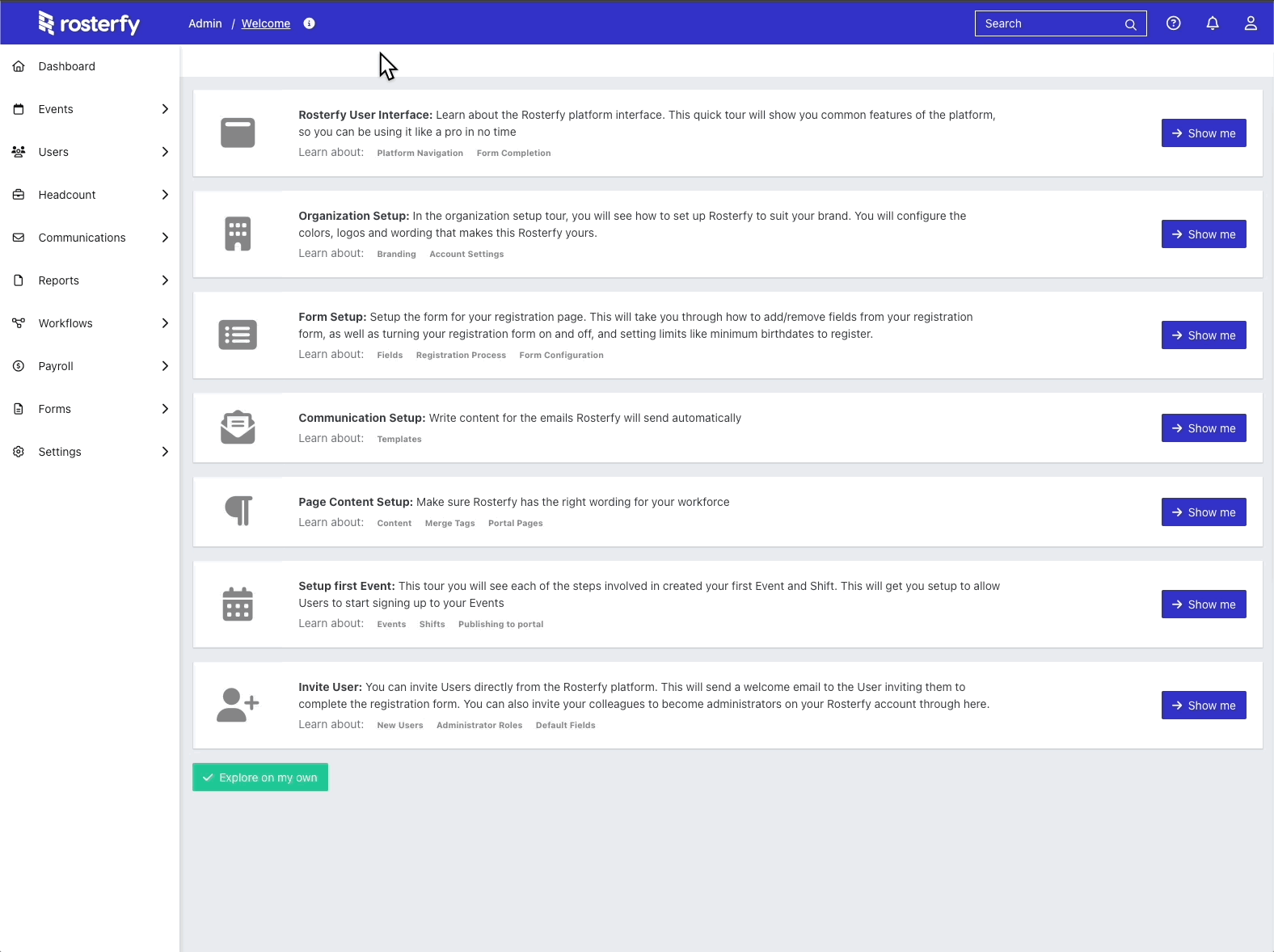This screenshot has height=952, width=1274.
Task: Click the Publishing to portal tag
Action: click(501, 624)
